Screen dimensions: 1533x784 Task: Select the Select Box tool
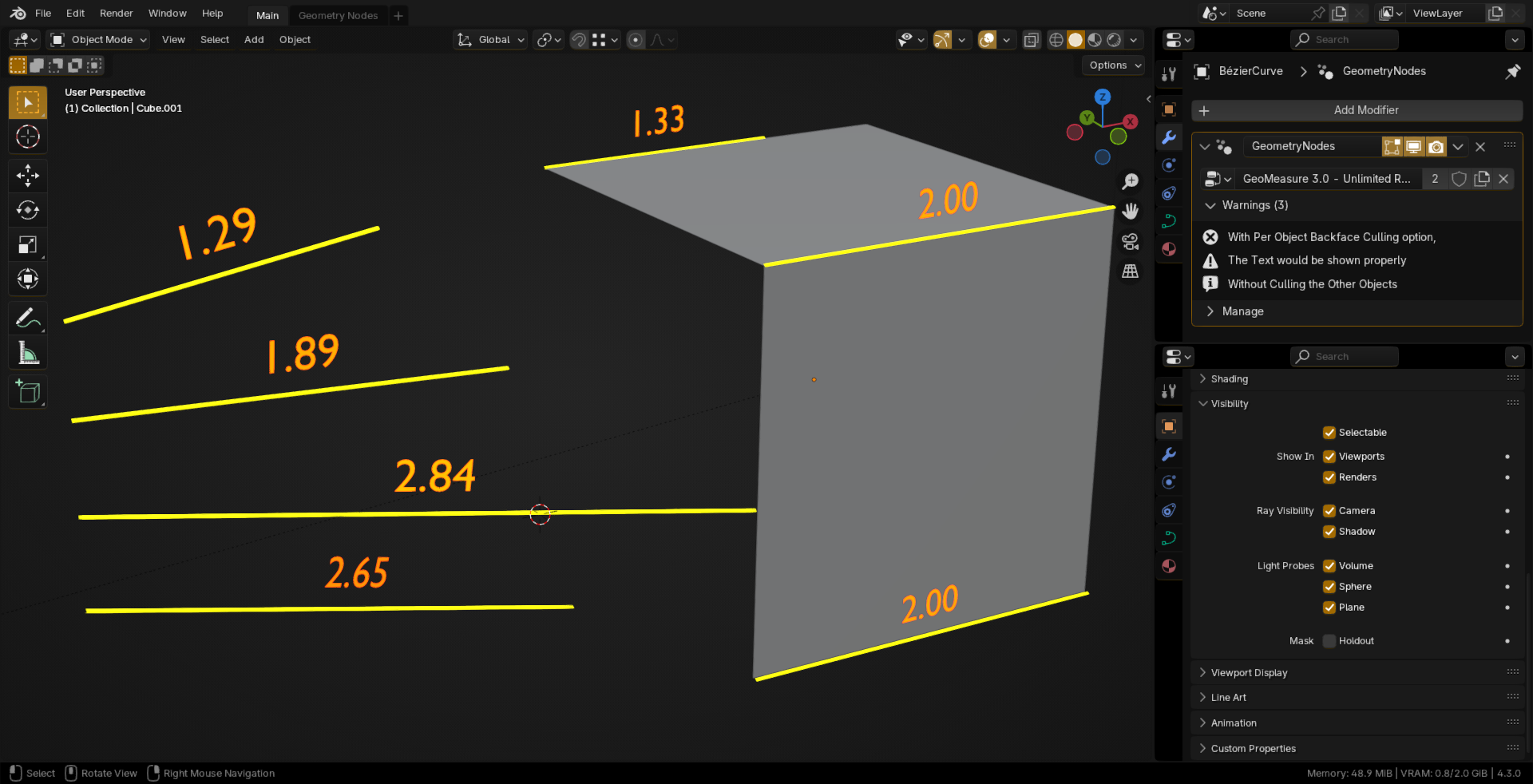tap(28, 103)
